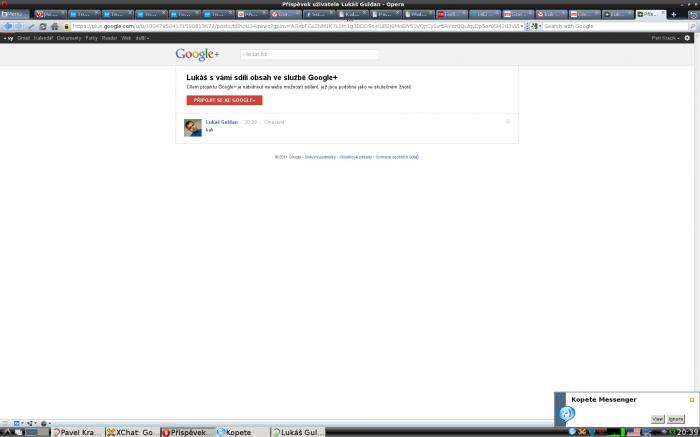700x437 pixels.
Task: Go to the Home page icon
Action: click(x=54, y=26)
